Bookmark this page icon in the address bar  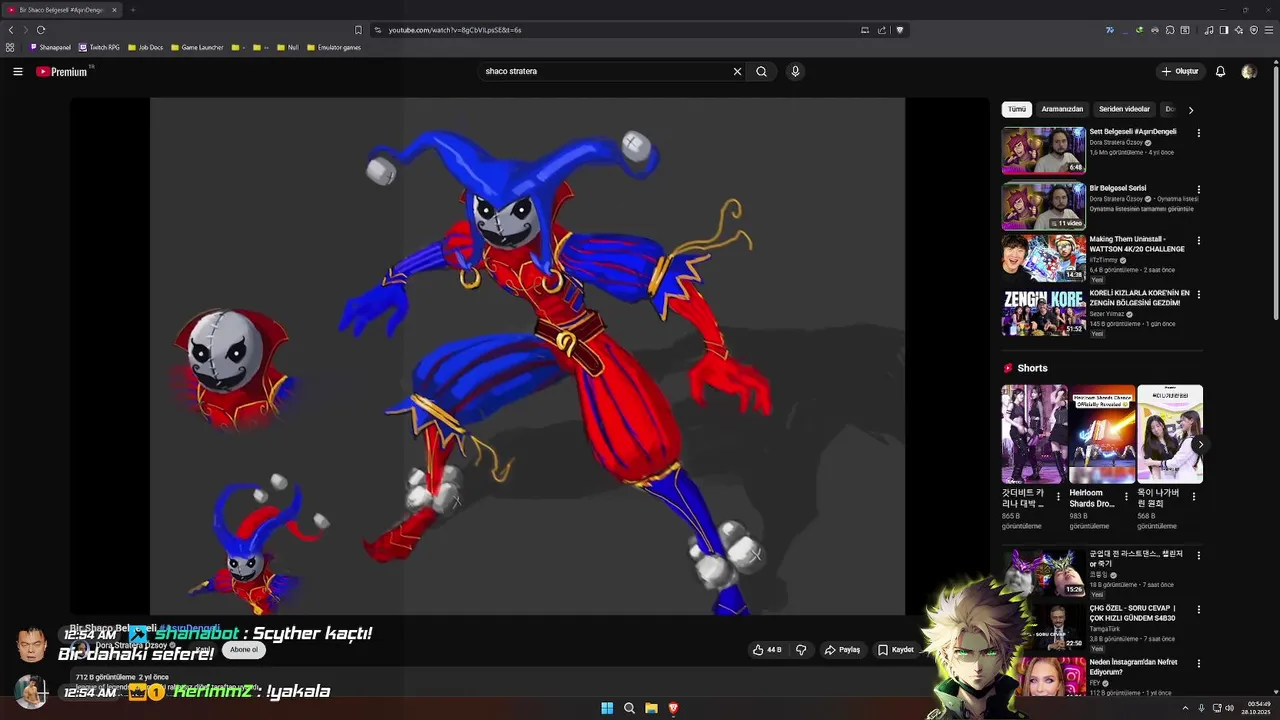click(358, 30)
